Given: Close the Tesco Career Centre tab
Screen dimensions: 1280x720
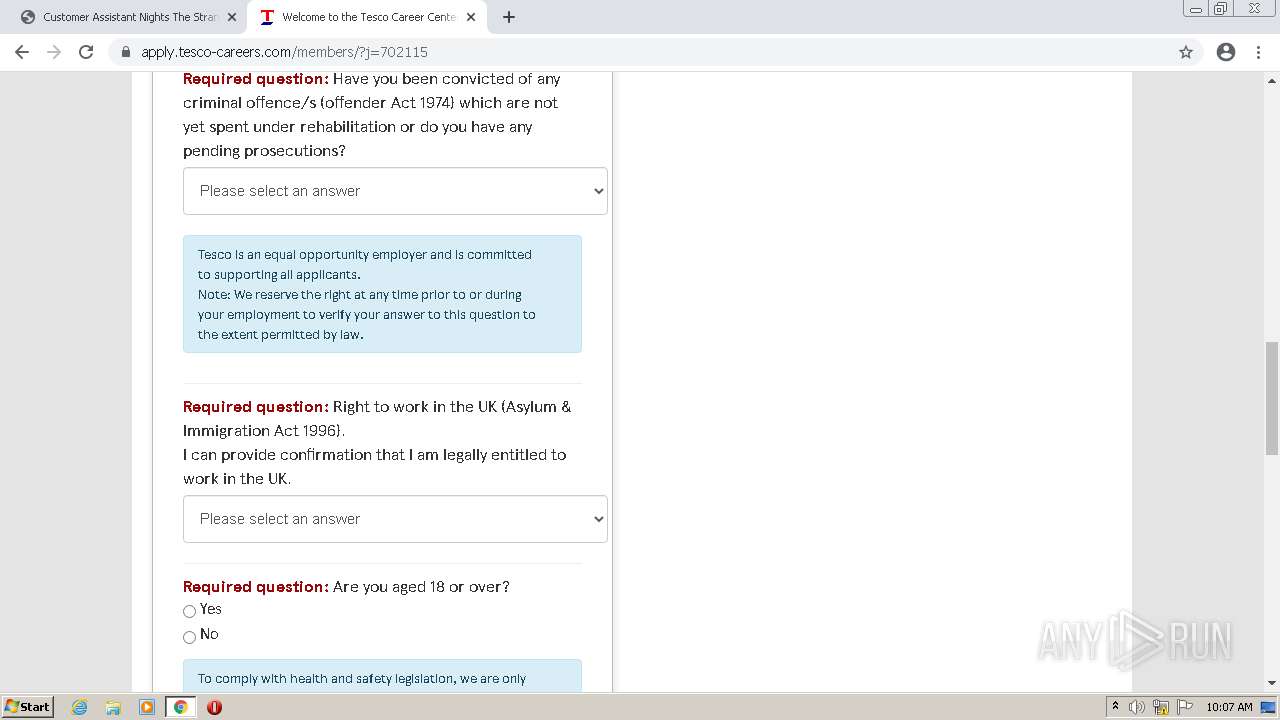Looking at the screenshot, I should 471,17.
